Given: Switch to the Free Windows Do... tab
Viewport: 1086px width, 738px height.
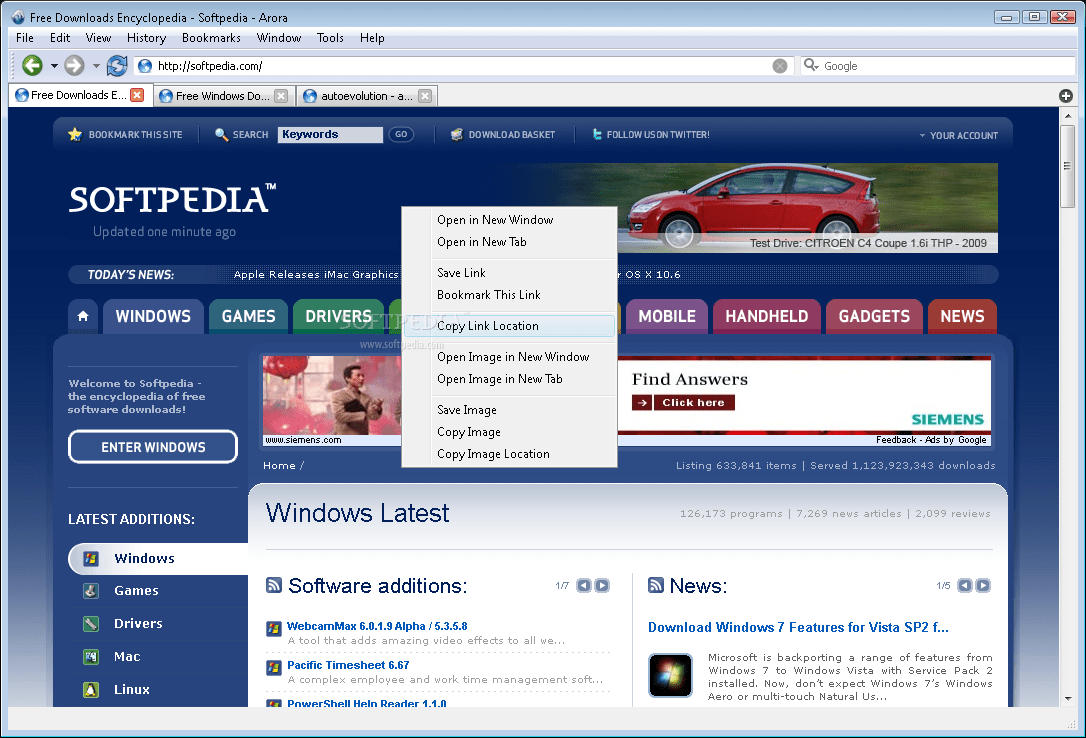Looking at the screenshot, I should 222,96.
